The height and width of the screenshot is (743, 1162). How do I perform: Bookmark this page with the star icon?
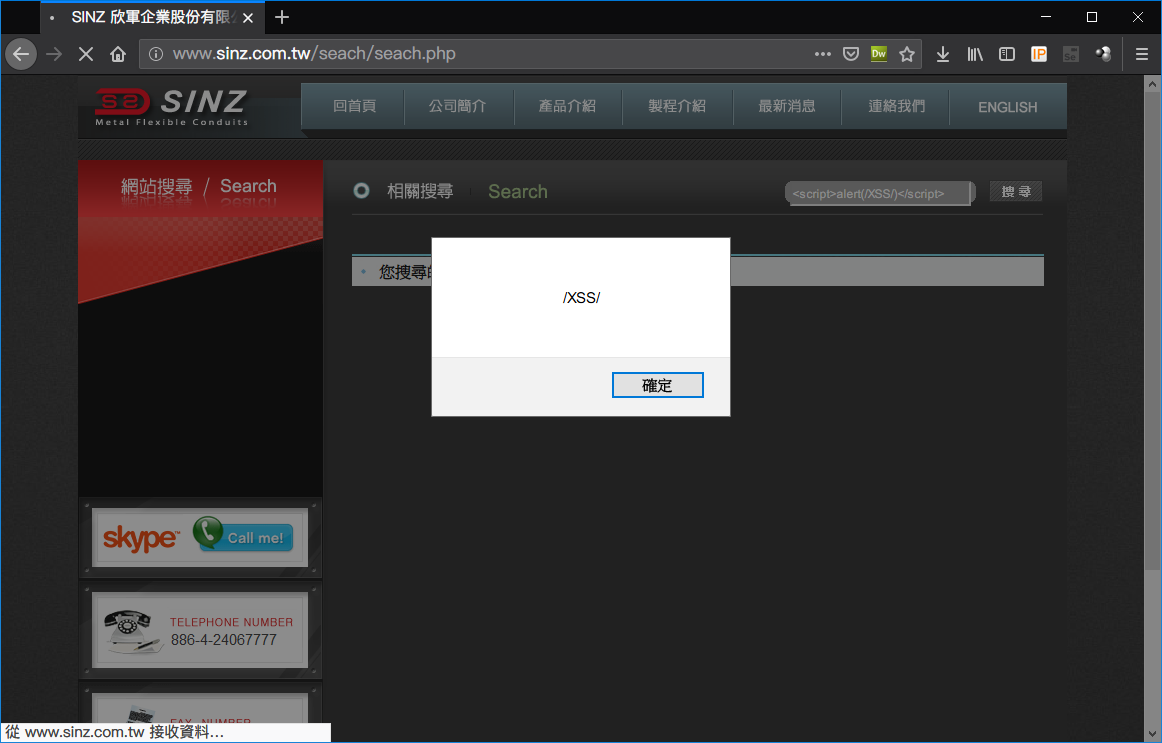coord(906,54)
